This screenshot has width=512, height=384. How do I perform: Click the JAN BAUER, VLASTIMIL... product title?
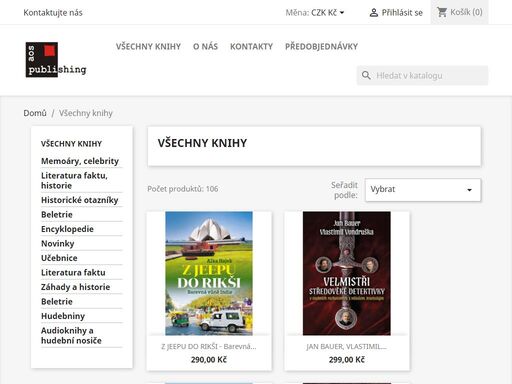point(347,347)
